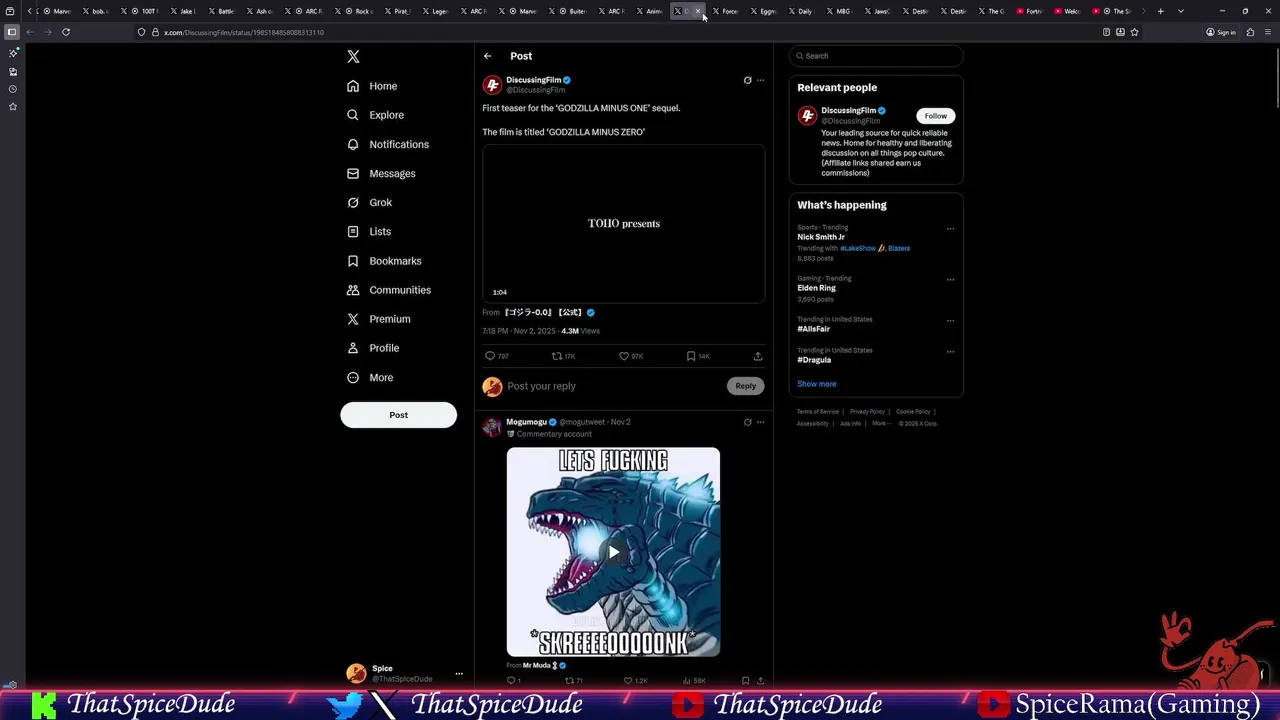Screen dimensions: 1280x720
Task: Open more options for #Dragula trend
Action: pyautogui.click(x=950, y=352)
